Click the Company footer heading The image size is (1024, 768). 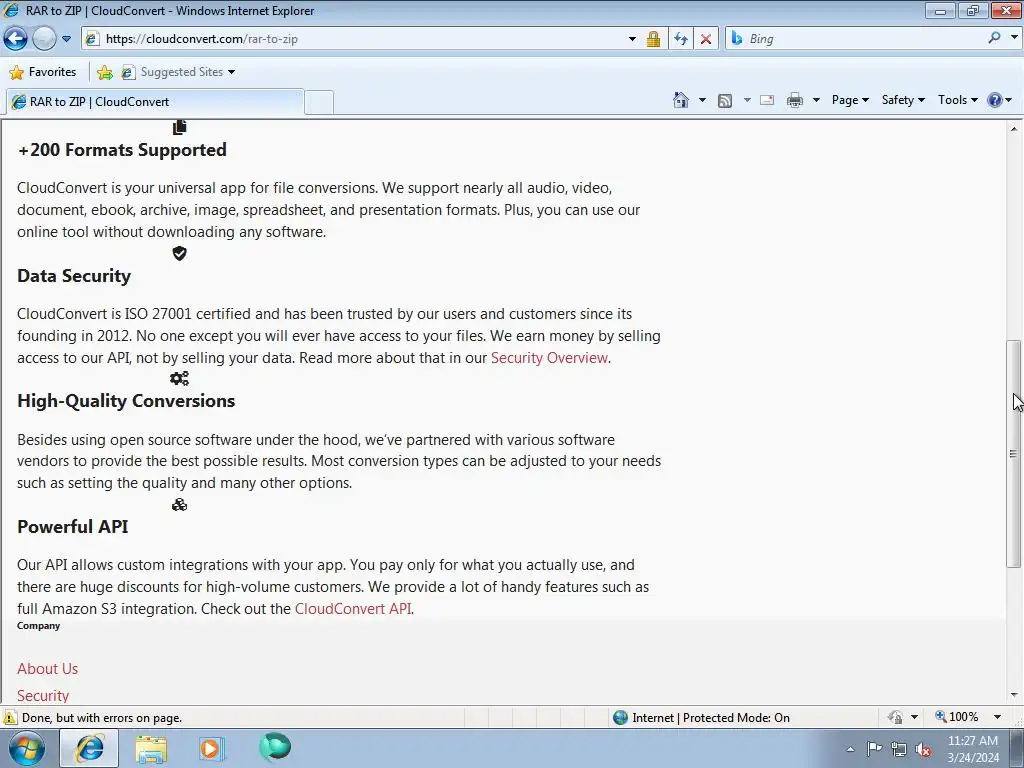click(39, 626)
